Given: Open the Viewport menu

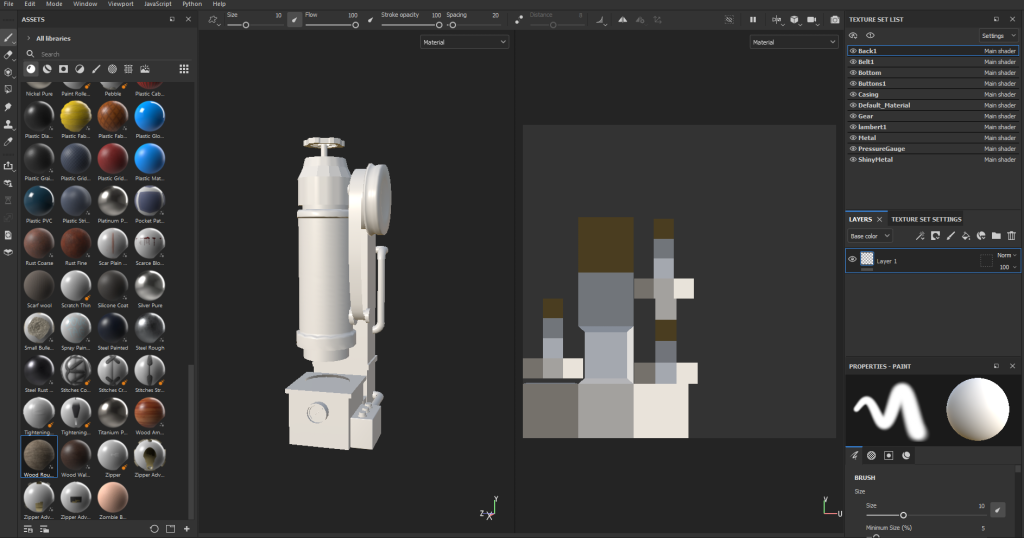Looking at the screenshot, I should pyautogui.click(x=119, y=4).
